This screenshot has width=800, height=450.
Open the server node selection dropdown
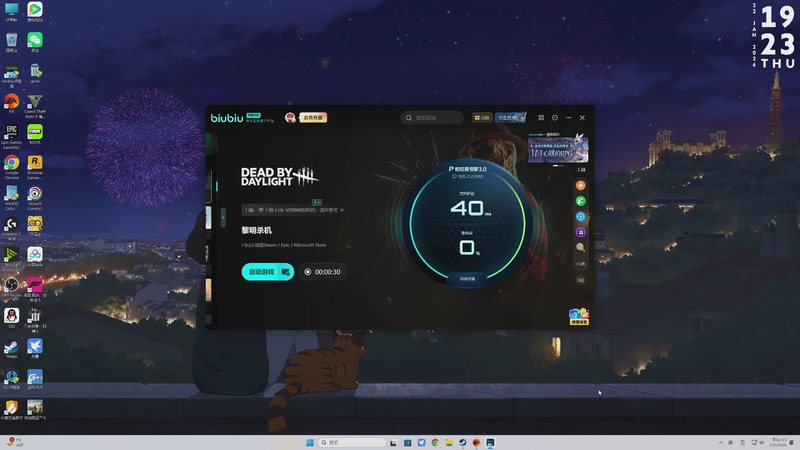coord(294,210)
